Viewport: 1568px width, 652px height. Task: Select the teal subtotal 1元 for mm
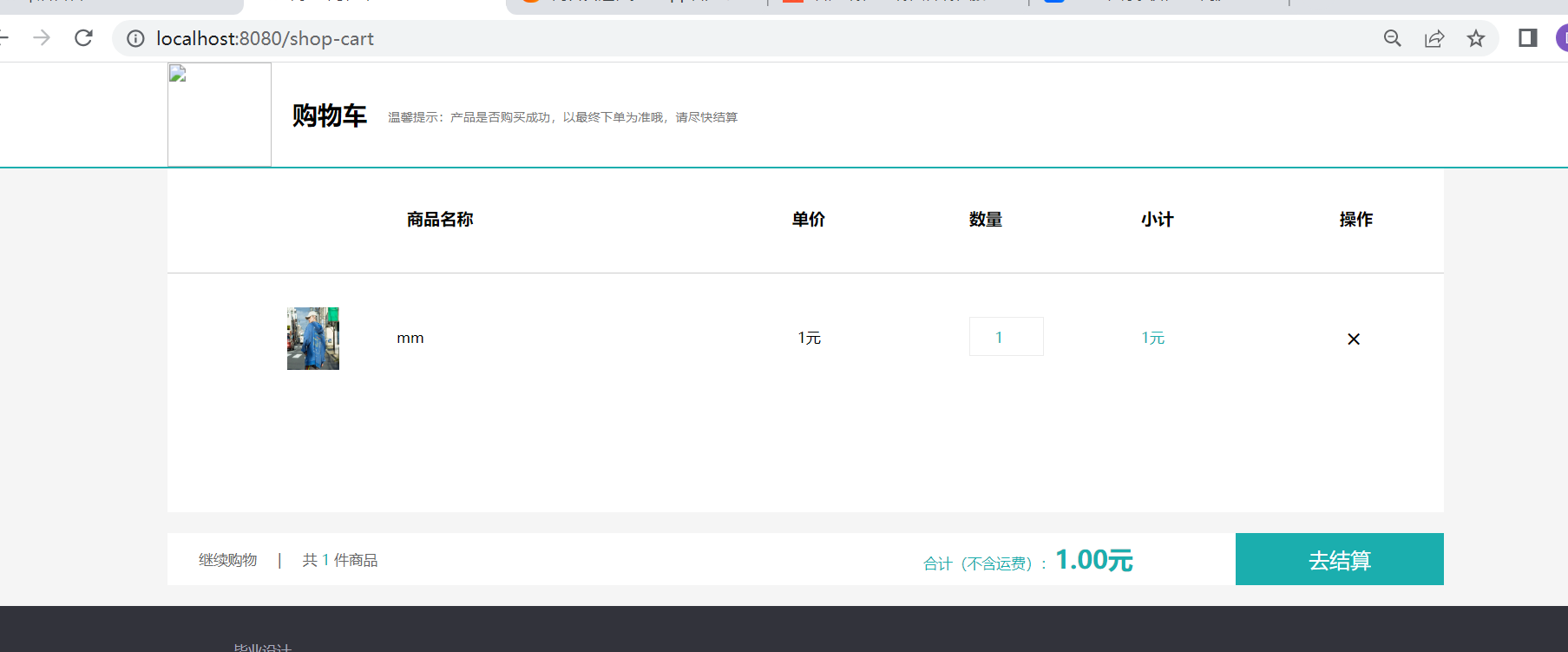click(1153, 338)
